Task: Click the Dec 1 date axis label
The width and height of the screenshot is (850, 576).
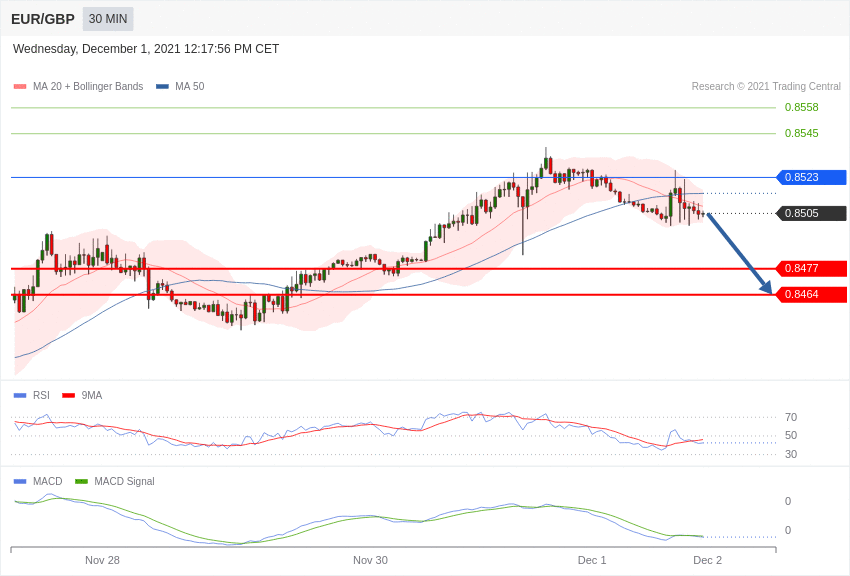Action: click(x=592, y=560)
